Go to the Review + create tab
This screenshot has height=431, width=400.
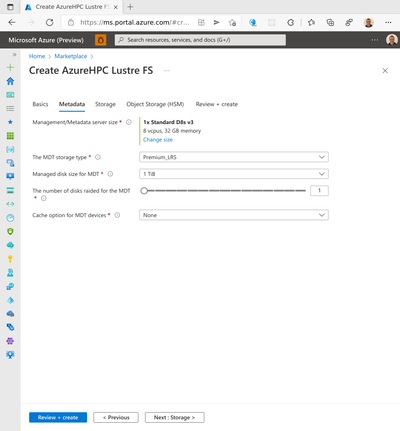[x=217, y=104]
